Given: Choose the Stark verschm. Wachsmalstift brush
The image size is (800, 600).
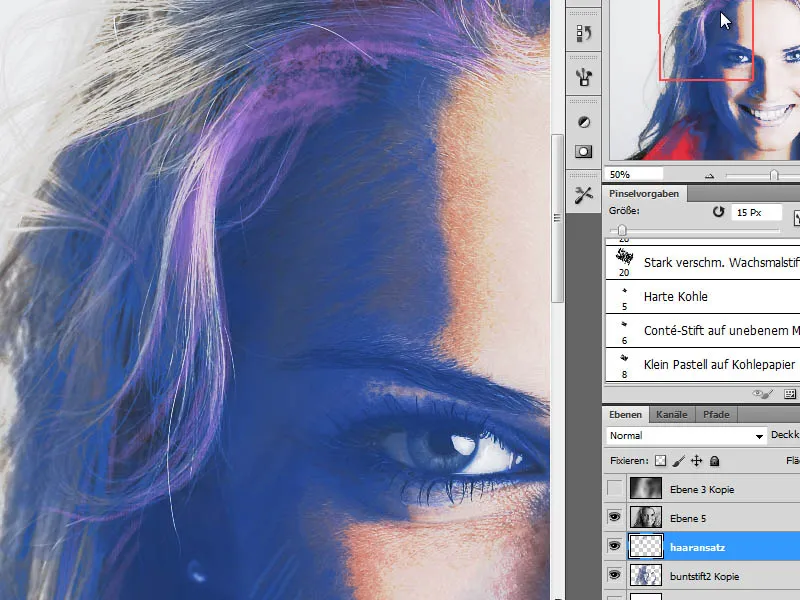Looking at the screenshot, I should point(703,262).
